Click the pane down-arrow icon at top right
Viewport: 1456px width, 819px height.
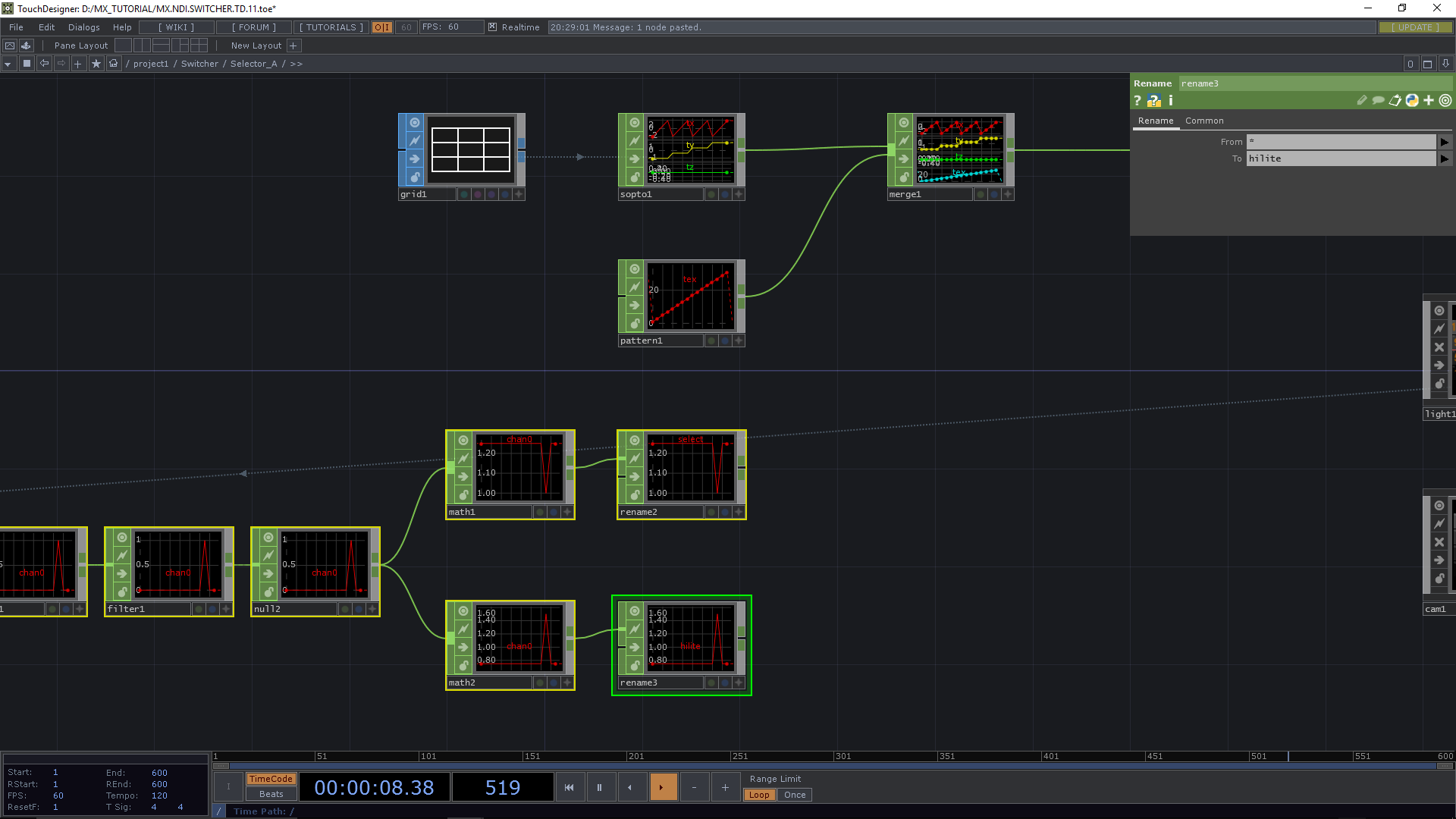1446,64
